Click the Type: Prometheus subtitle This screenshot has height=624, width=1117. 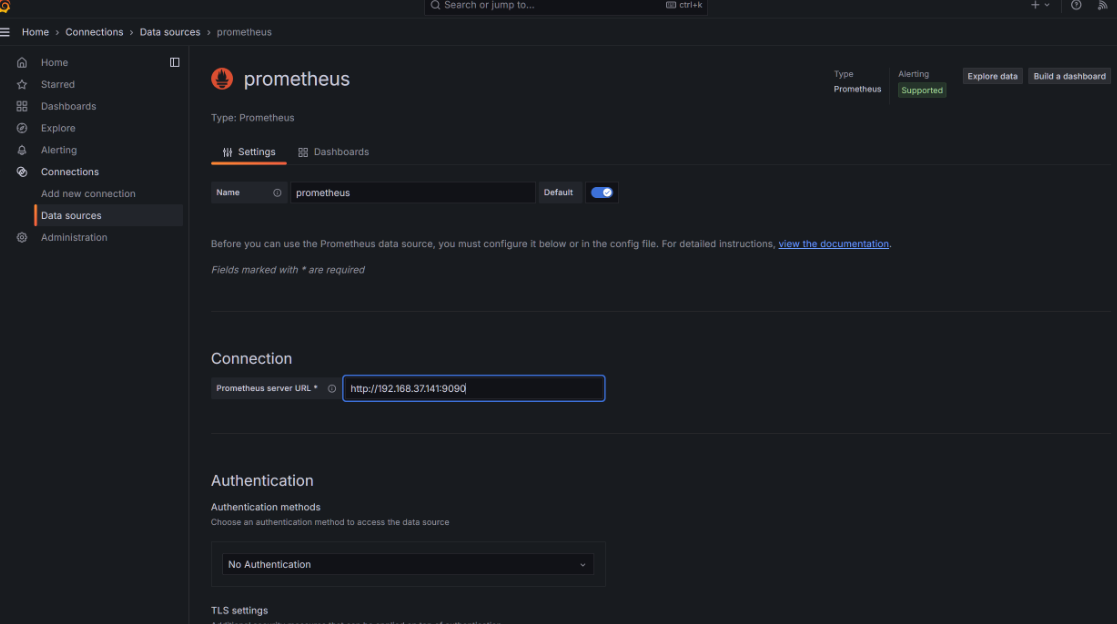pos(252,118)
